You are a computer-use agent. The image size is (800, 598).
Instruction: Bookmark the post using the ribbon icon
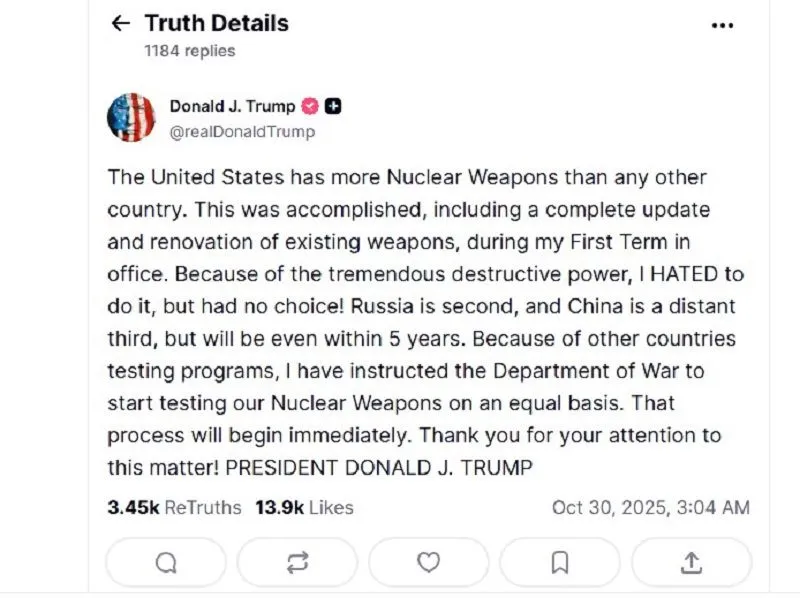[x=560, y=561]
